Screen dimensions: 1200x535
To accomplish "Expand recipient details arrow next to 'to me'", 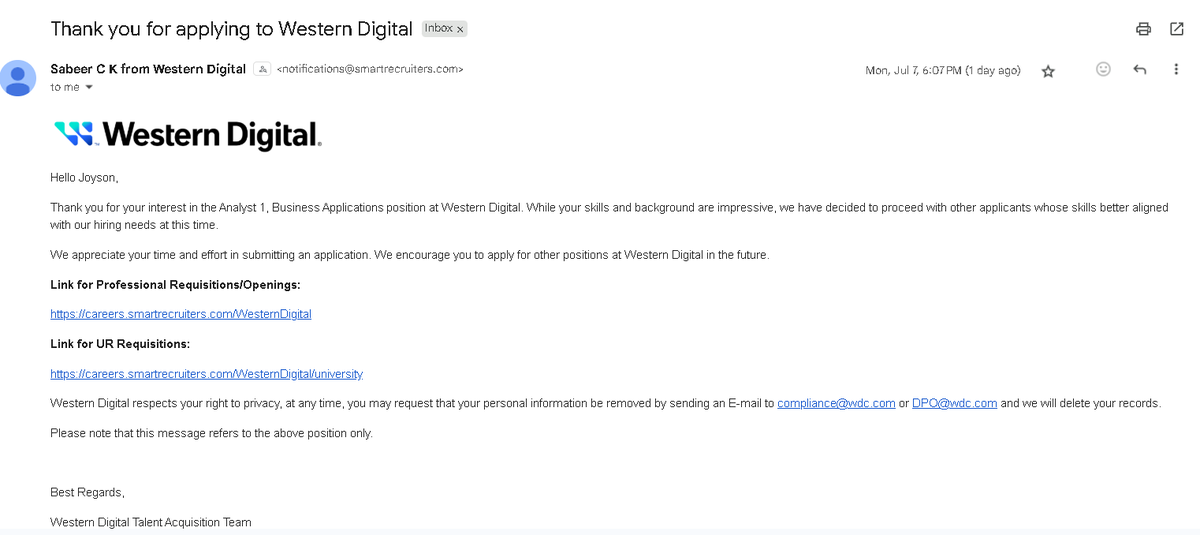I will 89,87.
